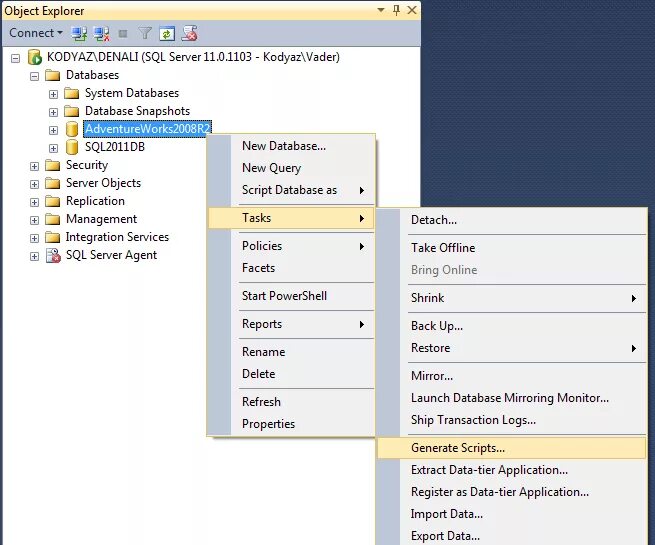Choose Properties from context menu
The height and width of the screenshot is (545, 655).
pyautogui.click(x=291, y=424)
